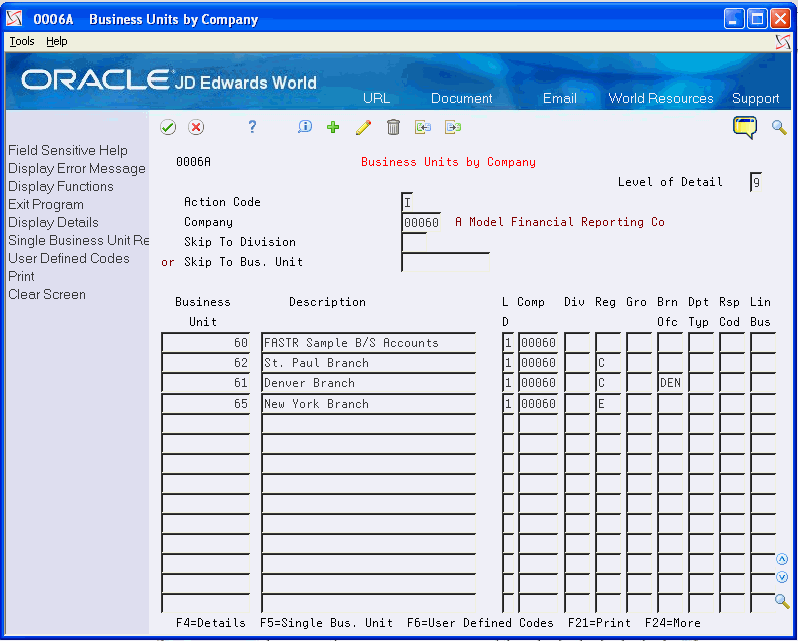This screenshot has width=798, height=641.
Task: Click the St. Paul Branch description field
Action: [368, 363]
